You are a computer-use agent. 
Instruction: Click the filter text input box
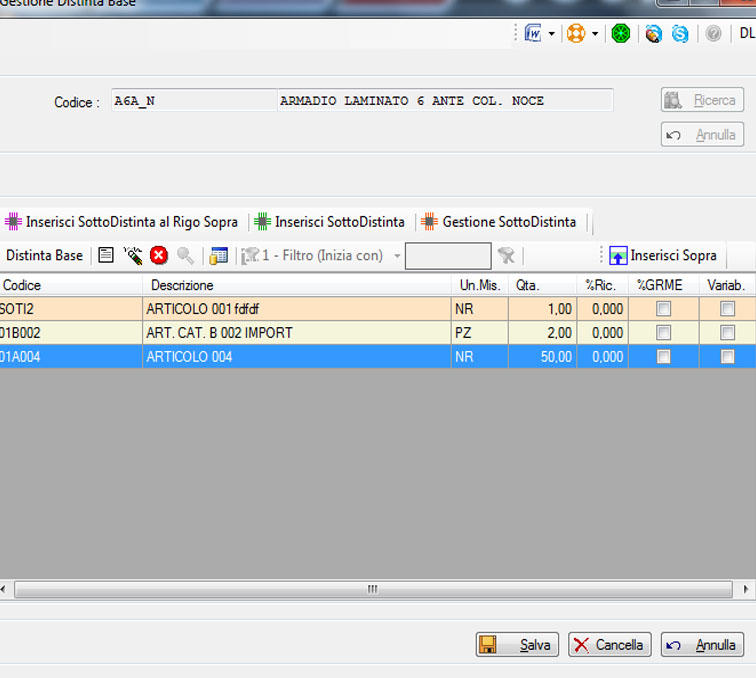[x=448, y=256]
